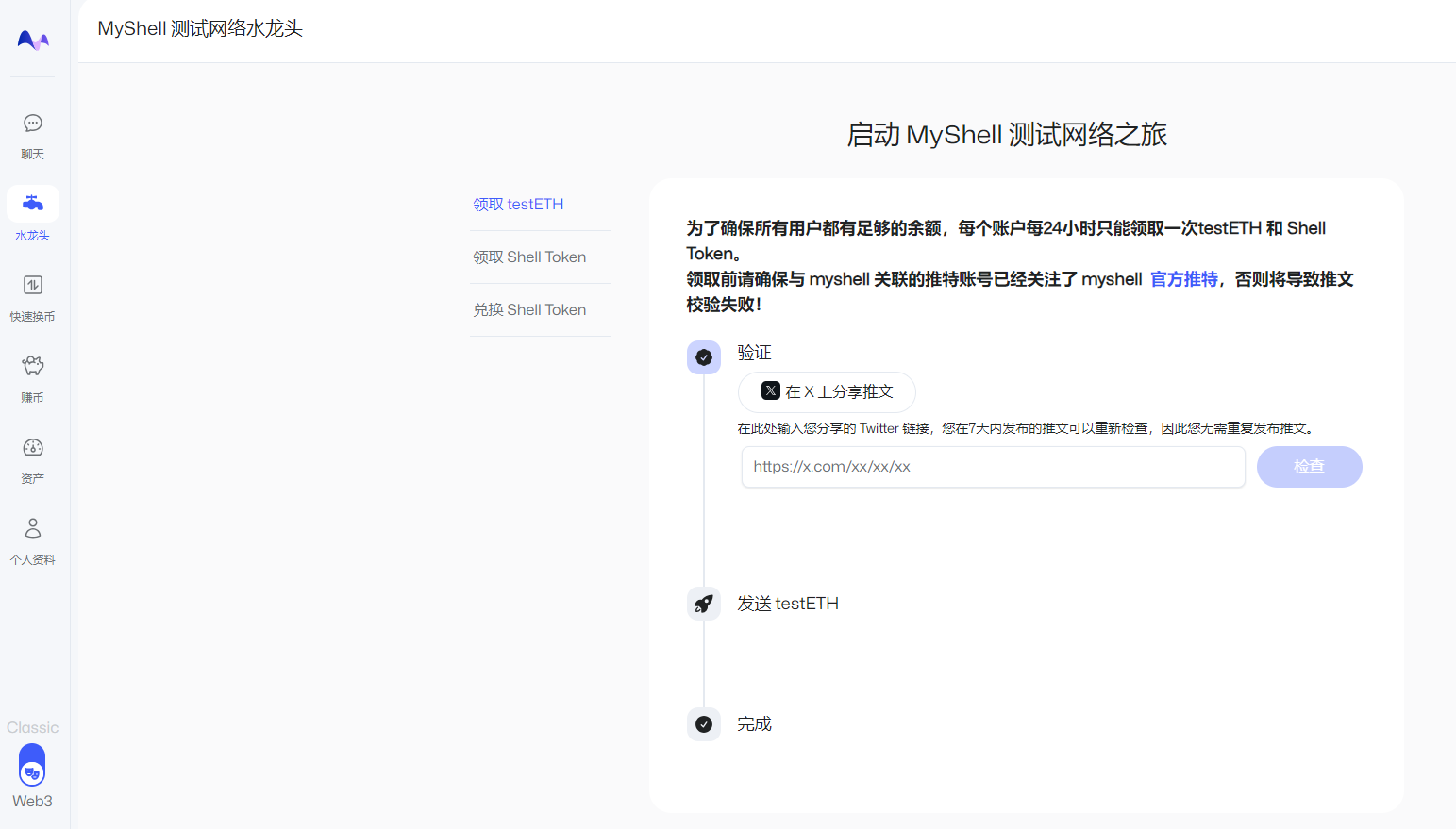Open the 聊天 chat section
1456x829 pixels.
(x=32, y=135)
